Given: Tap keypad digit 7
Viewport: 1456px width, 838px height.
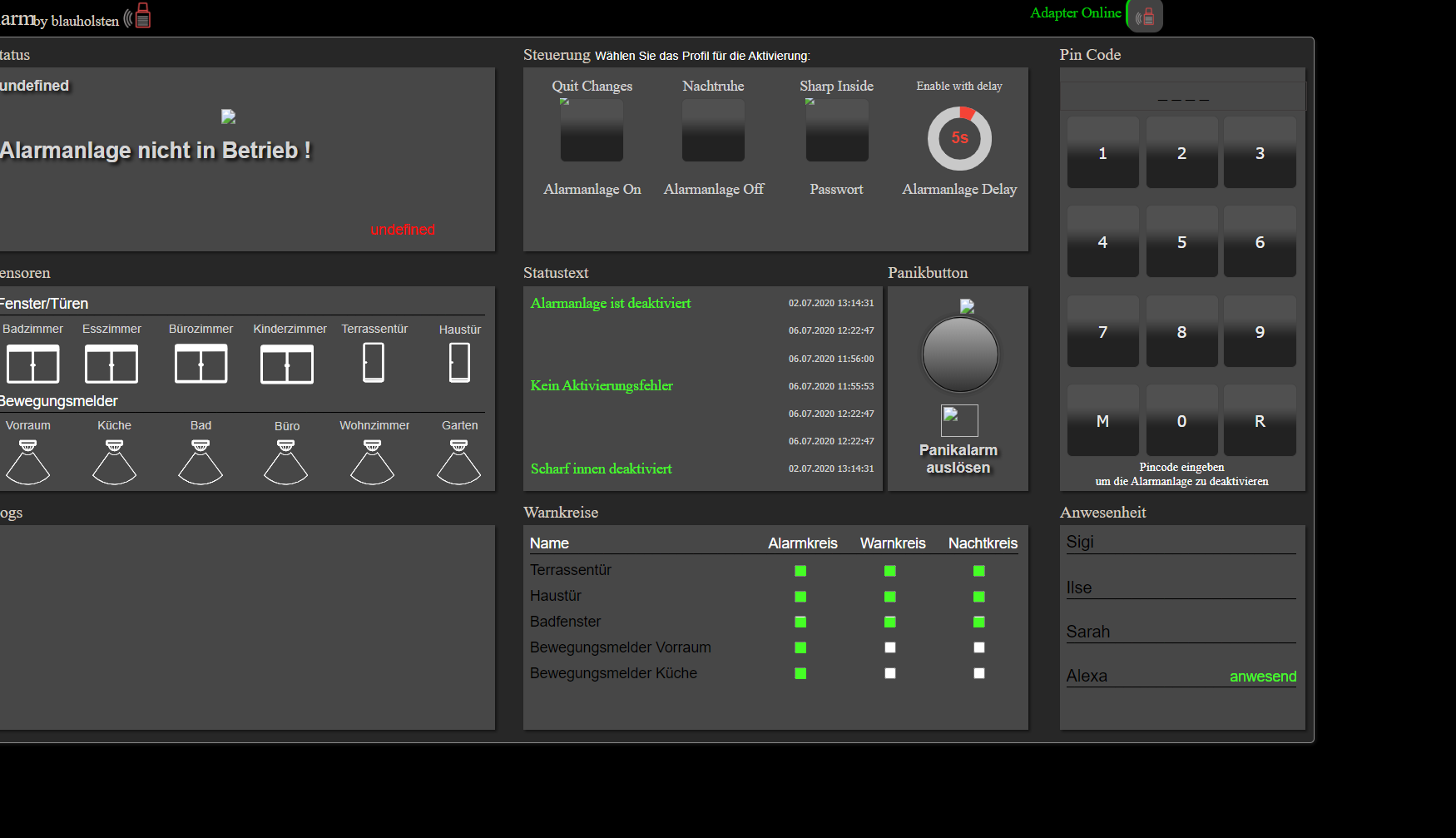Looking at the screenshot, I should pos(1103,331).
